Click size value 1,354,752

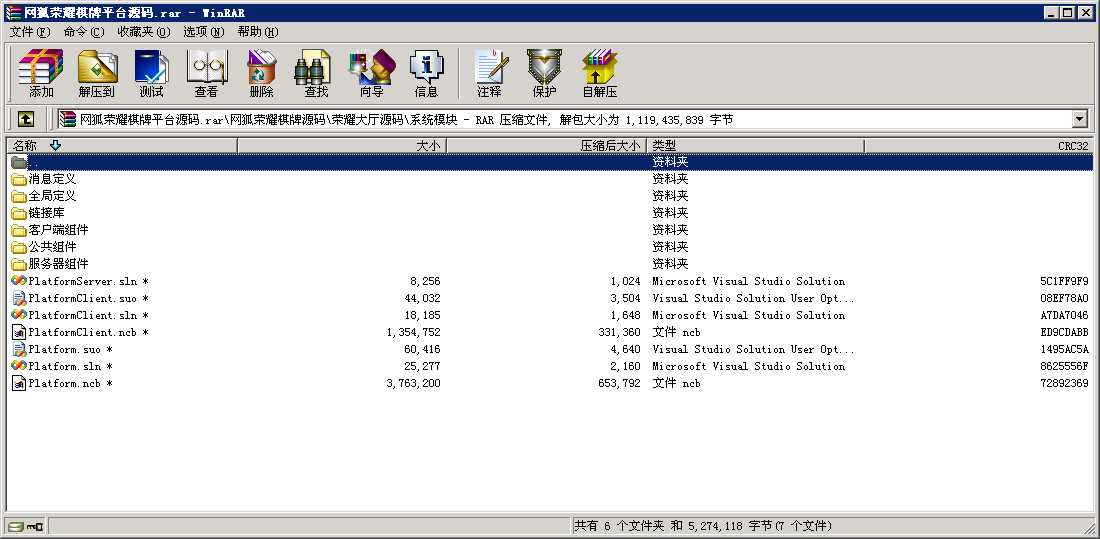point(413,332)
